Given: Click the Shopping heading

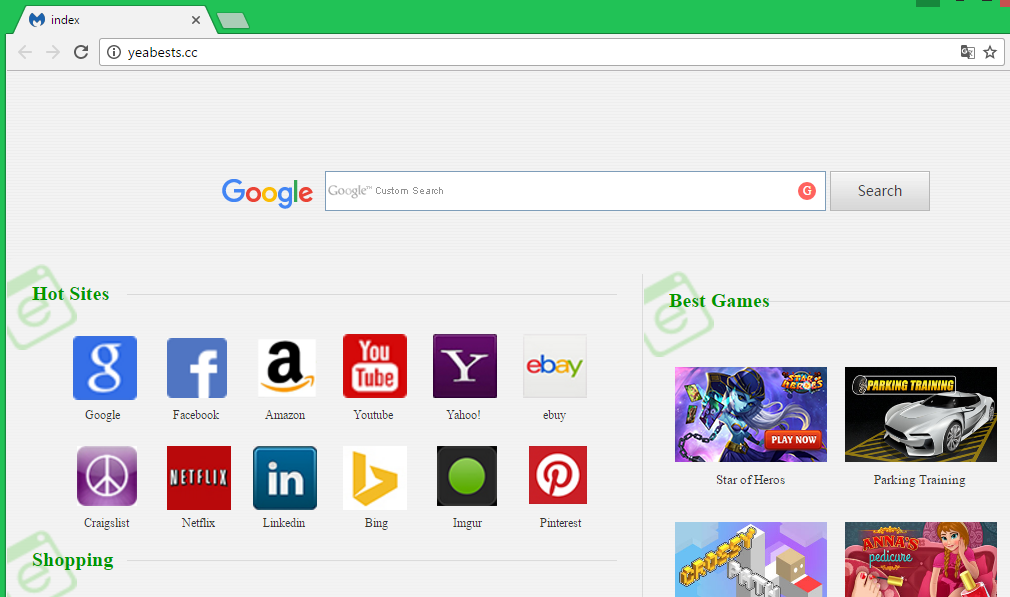Looking at the screenshot, I should tap(73, 560).
